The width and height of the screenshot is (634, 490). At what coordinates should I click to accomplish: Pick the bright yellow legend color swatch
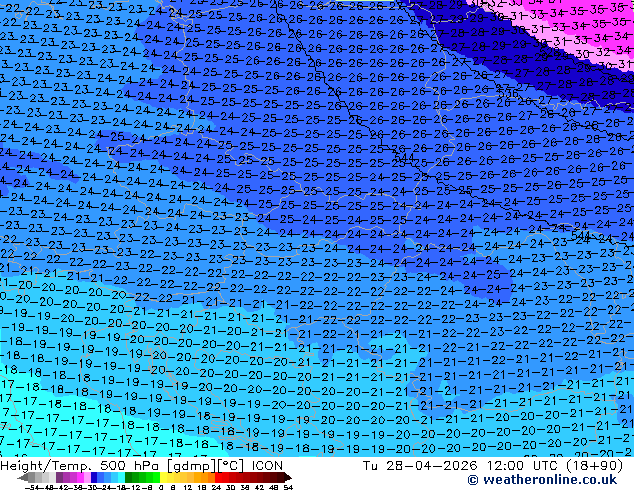(163, 478)
